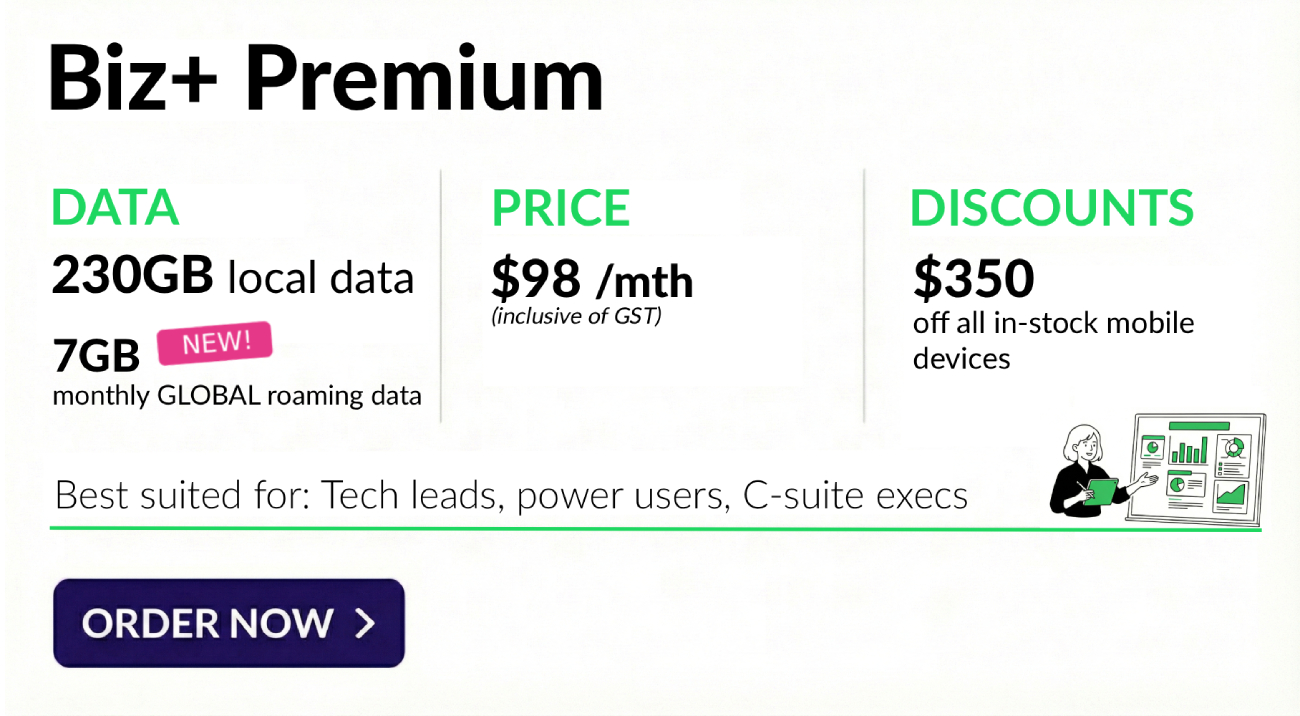Click the chevron arrow inside ORDER NOW
Viewport: 1300px width, 716px height.
coord(366,623)
